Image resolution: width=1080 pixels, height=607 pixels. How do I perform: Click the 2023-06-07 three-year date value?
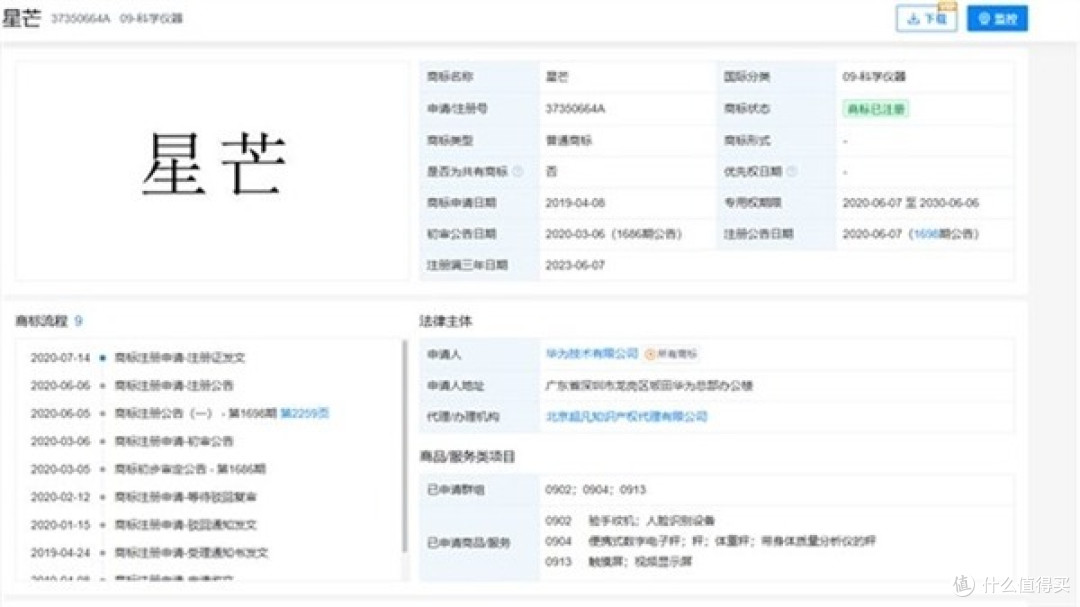coord(575,265)
